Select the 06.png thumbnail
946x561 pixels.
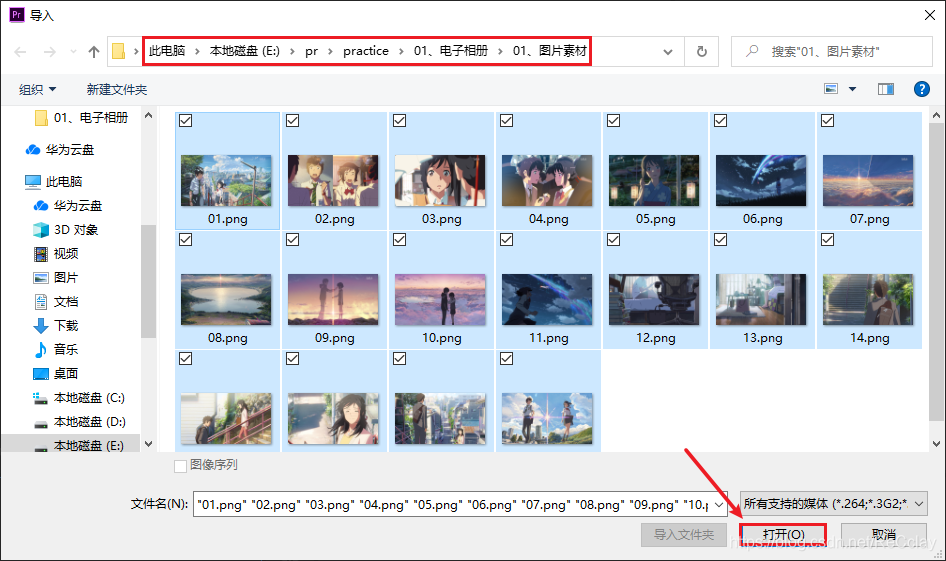(x=761, y=180)
